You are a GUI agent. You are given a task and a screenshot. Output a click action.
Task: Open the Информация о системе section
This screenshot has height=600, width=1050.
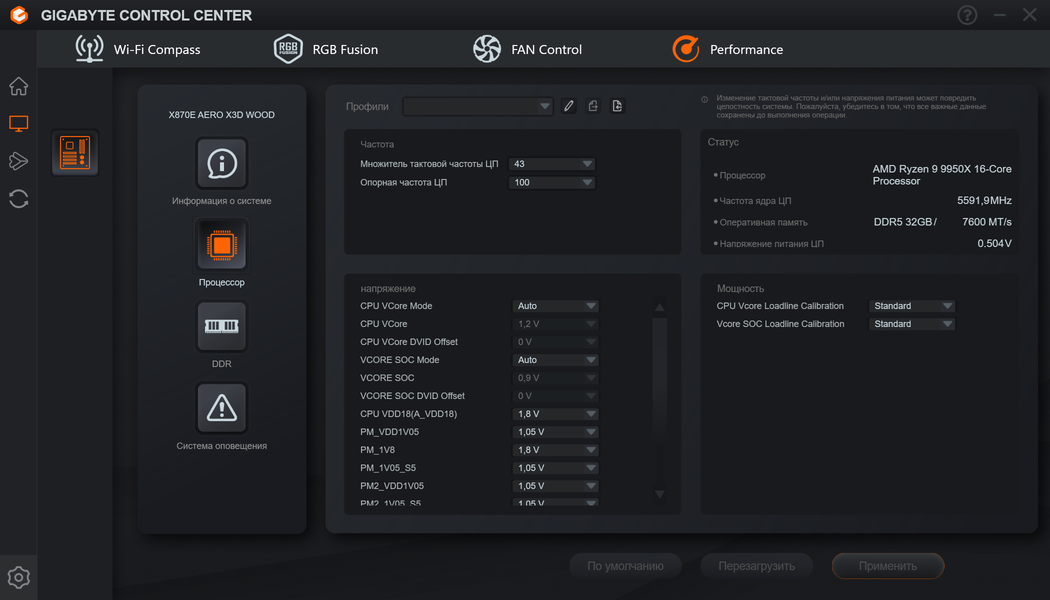tap(221, 163)
